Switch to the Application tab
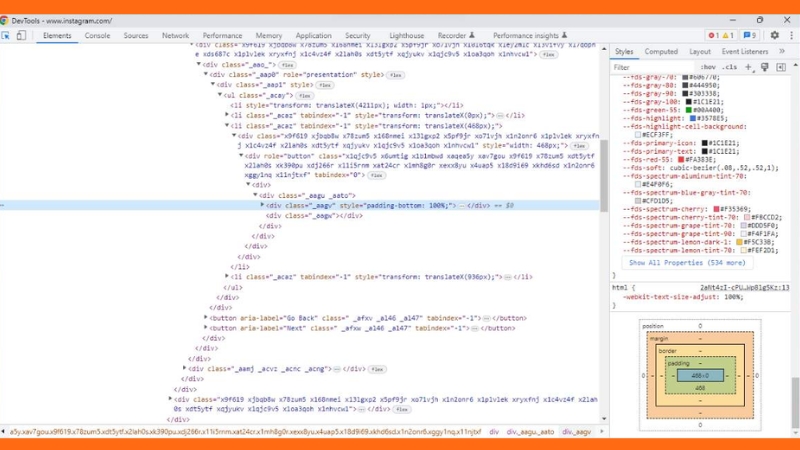800x450 pixels. [313, 36]
